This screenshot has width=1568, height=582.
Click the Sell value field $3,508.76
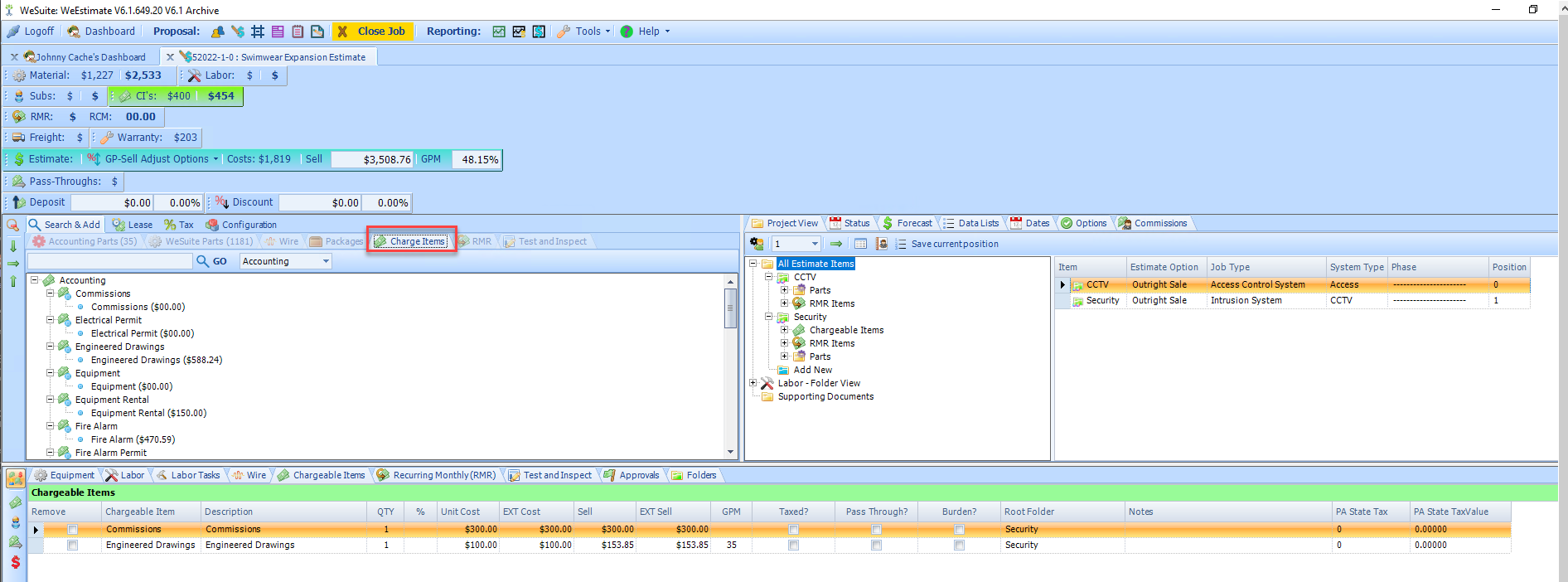(372, 159)
